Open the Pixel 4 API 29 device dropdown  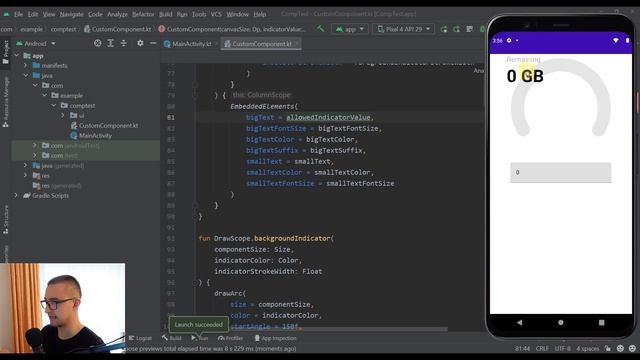[403, 29]
